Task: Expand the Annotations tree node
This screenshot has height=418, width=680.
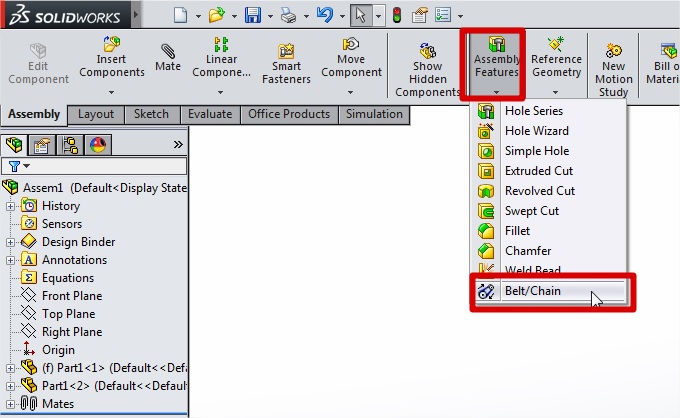Action: (11, 260)
